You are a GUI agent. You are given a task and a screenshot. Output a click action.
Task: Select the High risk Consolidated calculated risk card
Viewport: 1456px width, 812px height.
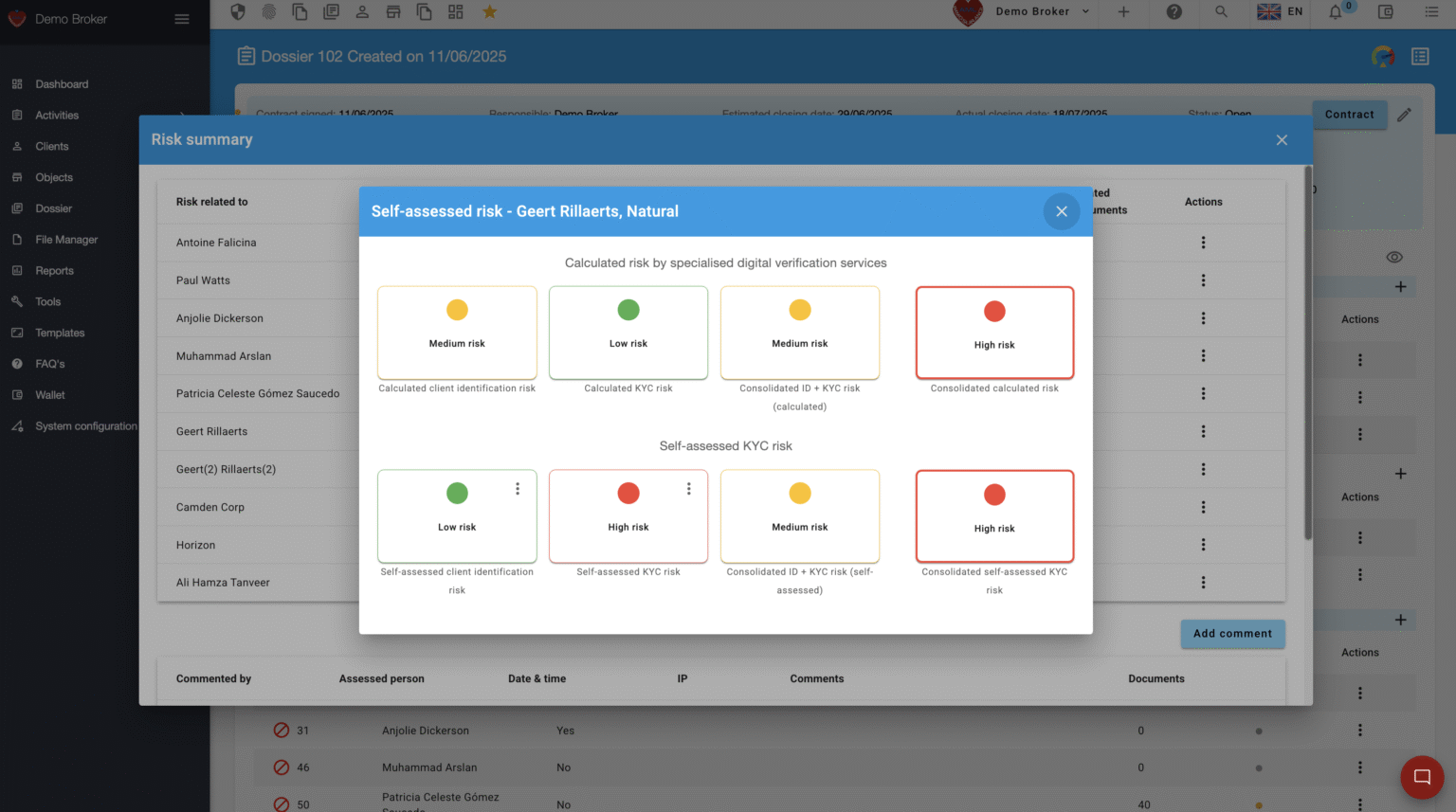pos(993,333)
